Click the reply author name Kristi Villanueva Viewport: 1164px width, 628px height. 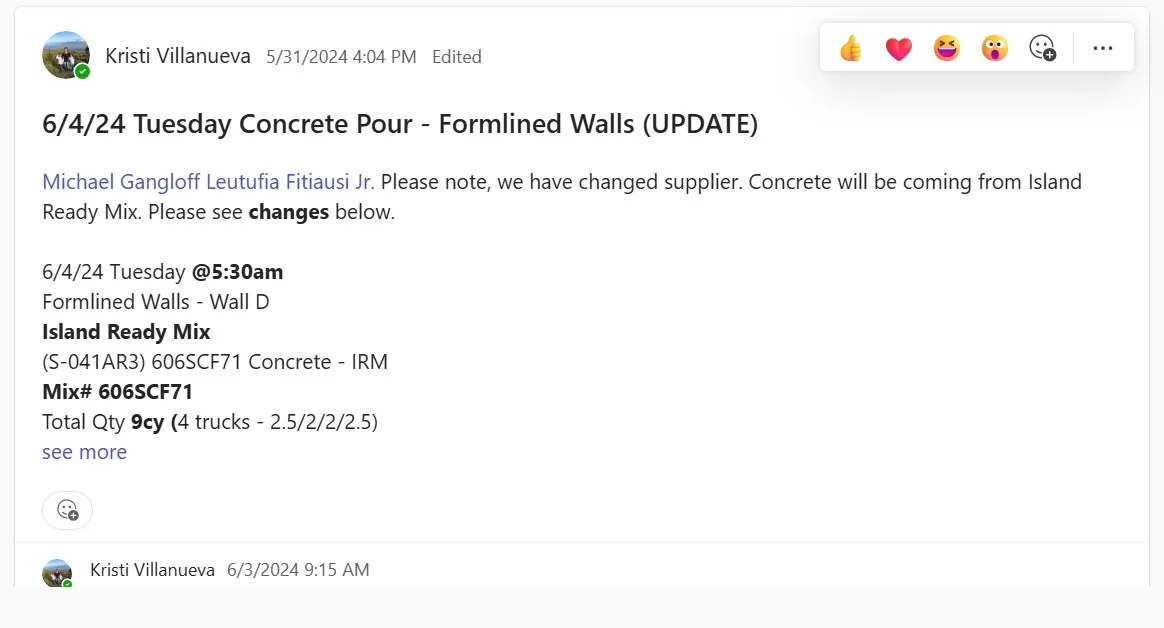(x=152, y=569)
